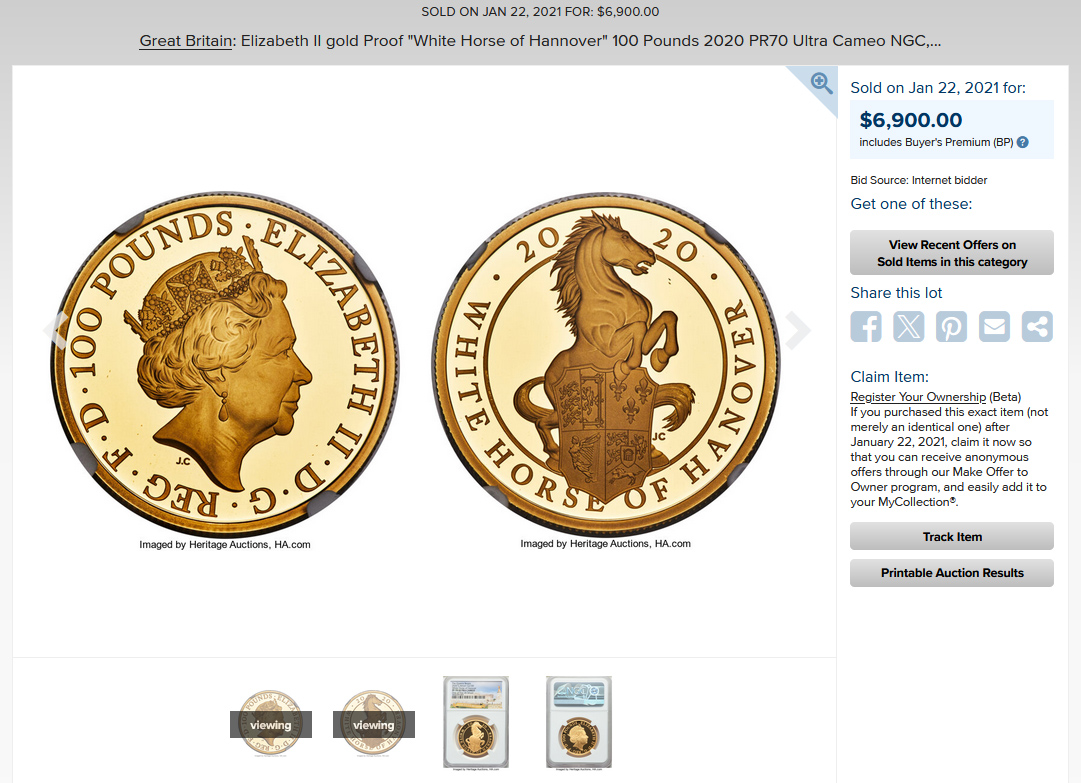Screen dimensions: 1081x783
Task: Select NGC slab back thumbnail
Action: [579, 722]
